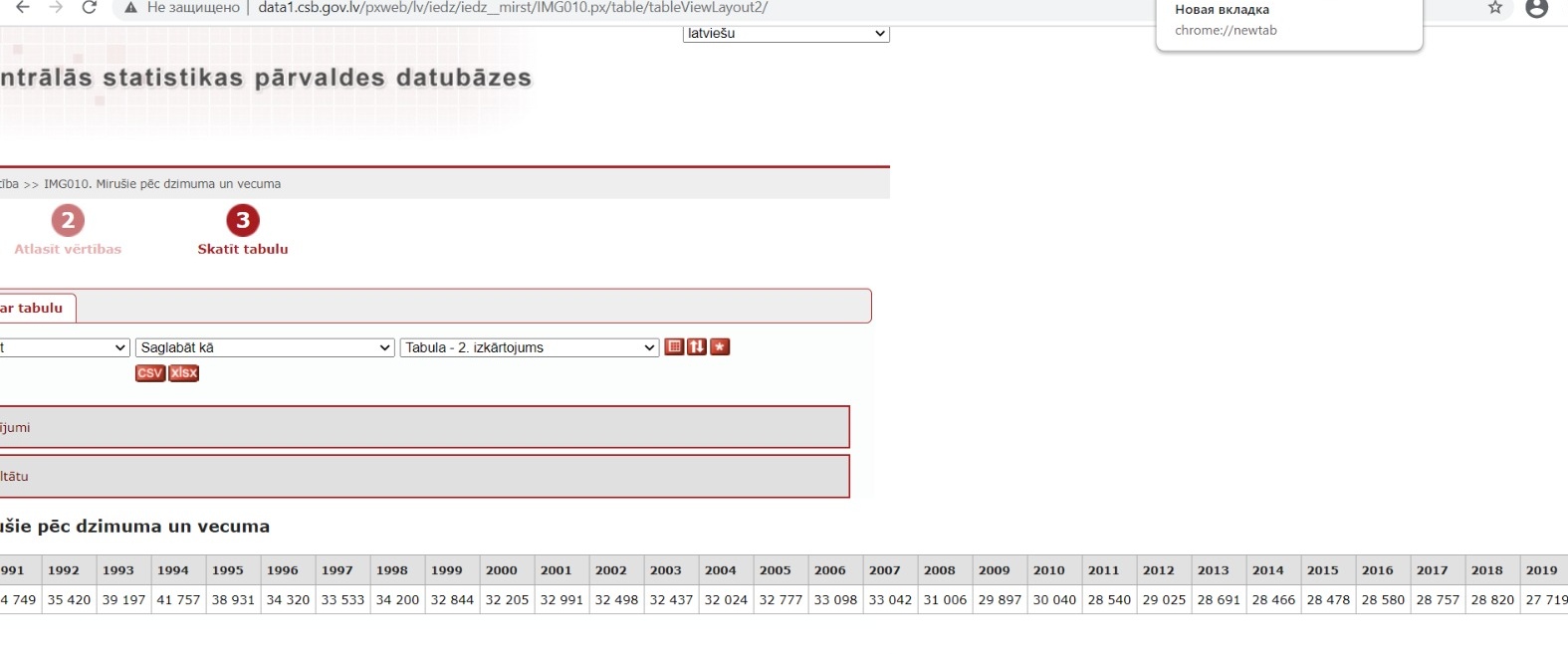Screen dimensions: 1568x654
Task: Click the back arrow in browser
Action: coord(23,8)
